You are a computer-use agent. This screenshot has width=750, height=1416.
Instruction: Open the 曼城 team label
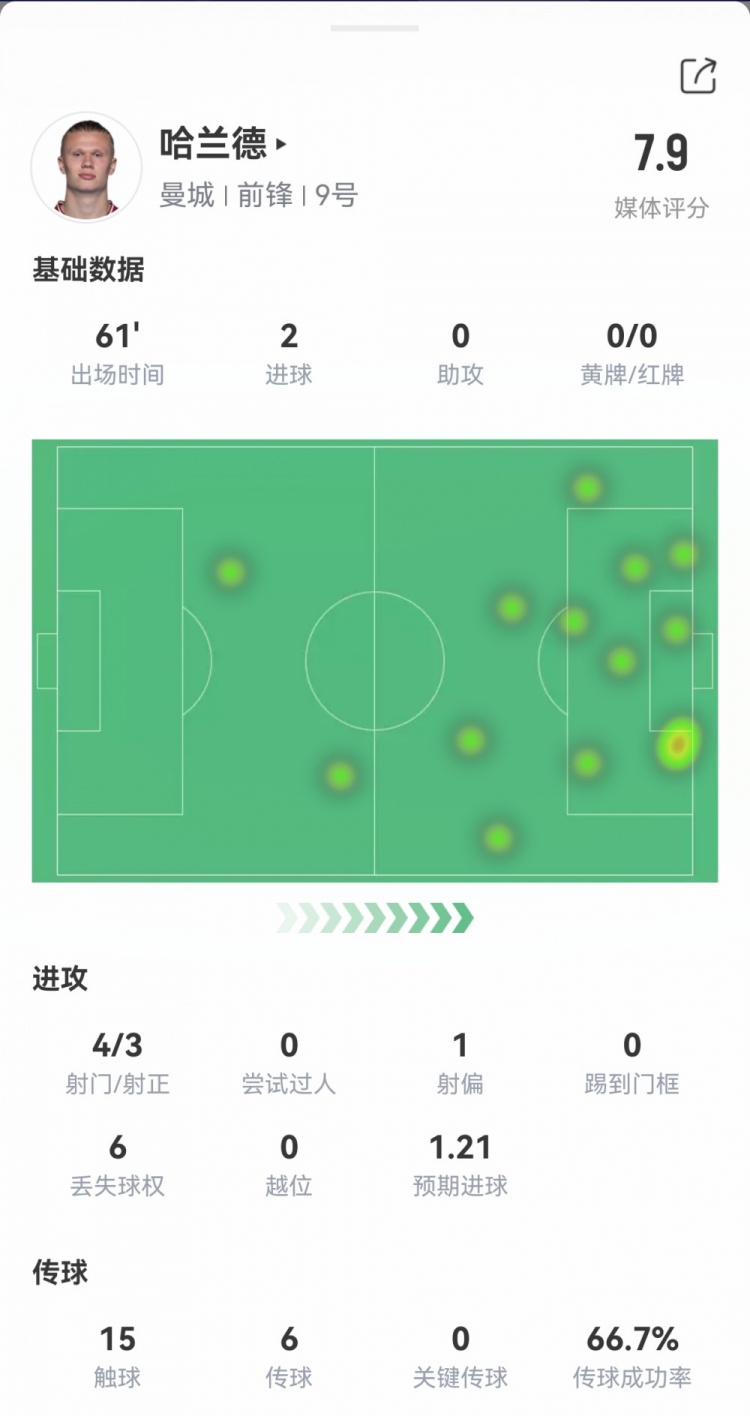[x=187, y=195]
